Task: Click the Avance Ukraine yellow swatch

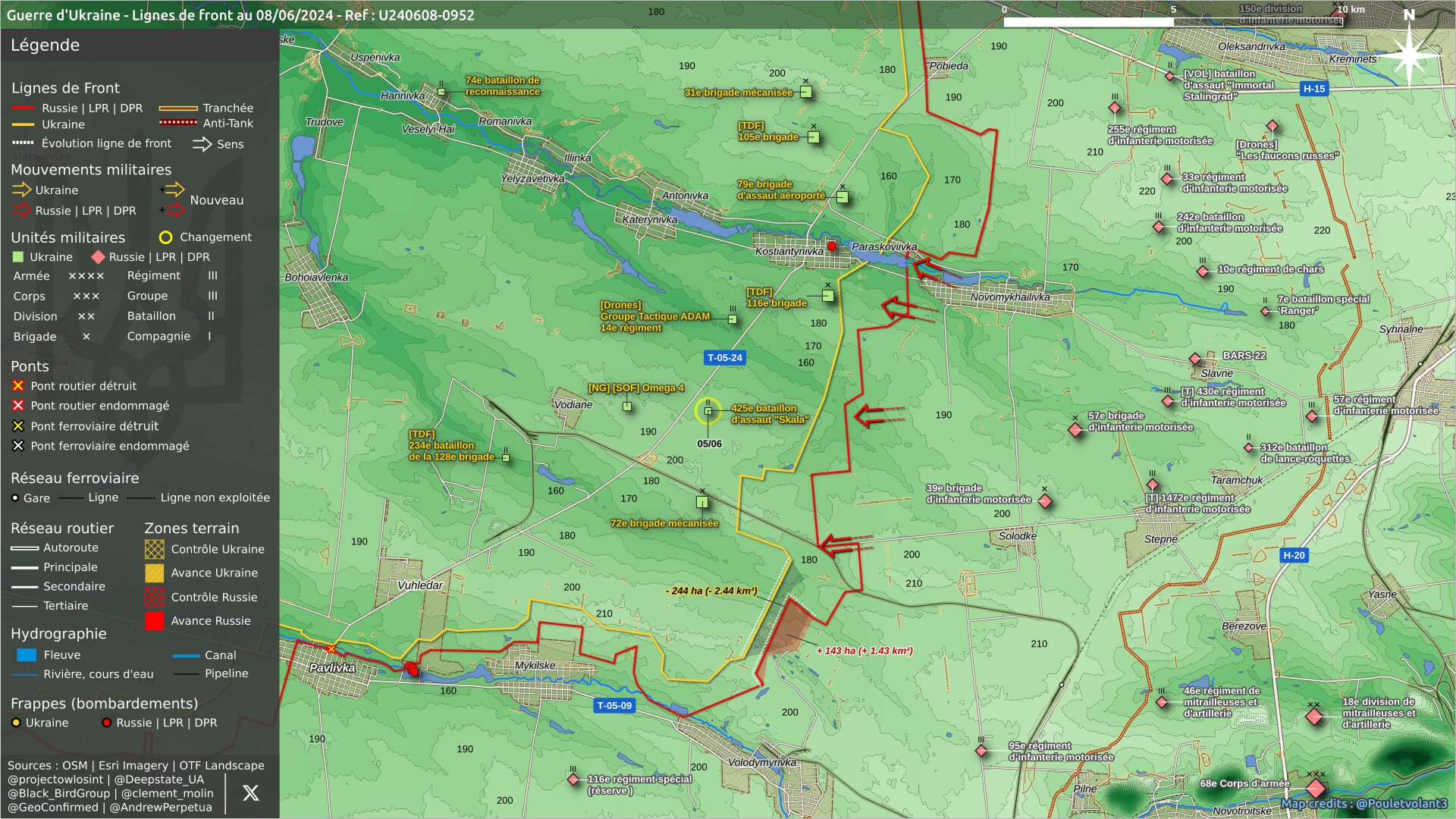Action: point(154,573)
